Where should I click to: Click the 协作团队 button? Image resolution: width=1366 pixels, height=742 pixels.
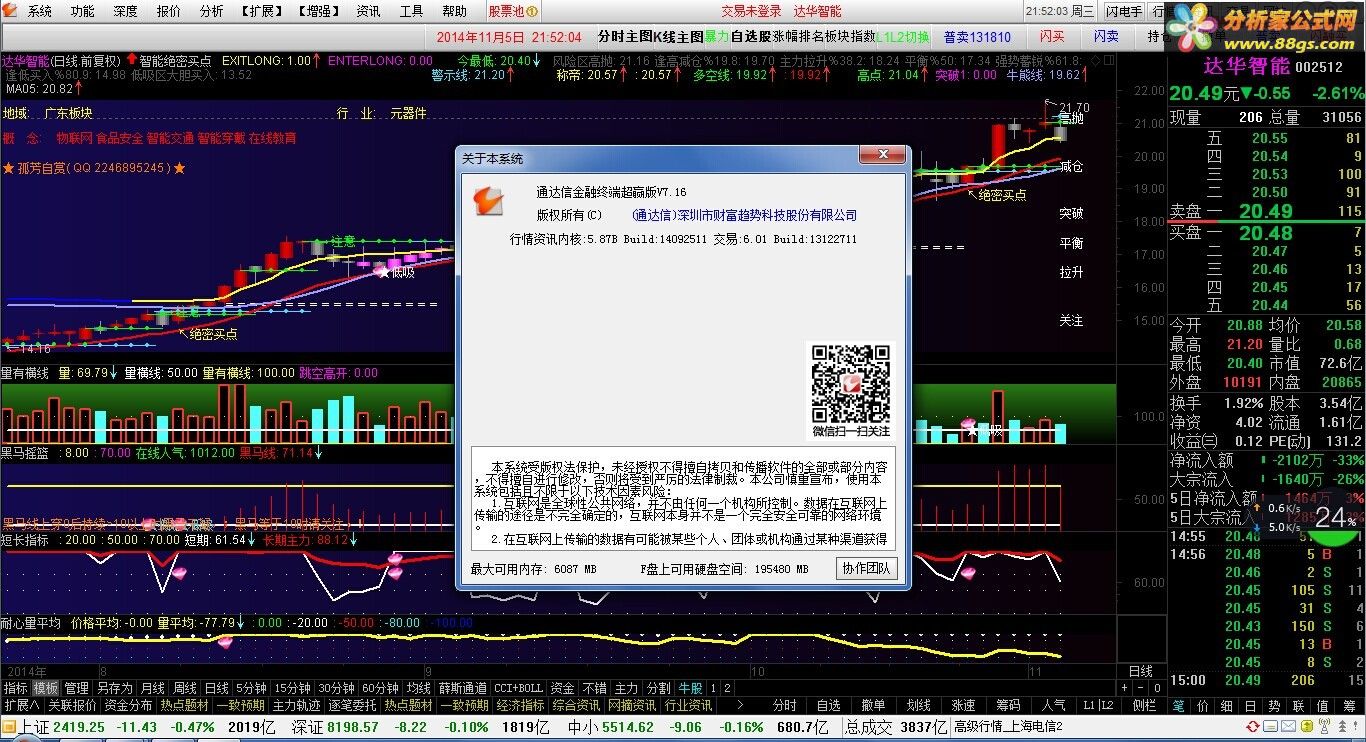point(867,568)
